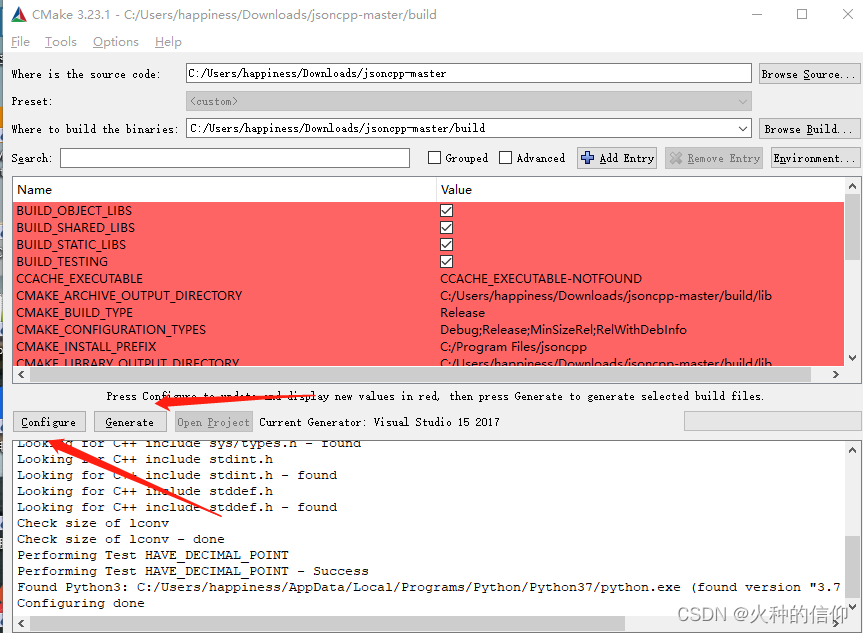Click the Name column header
The height and width of the screenshot is (633, 863).
pos(225,189)
